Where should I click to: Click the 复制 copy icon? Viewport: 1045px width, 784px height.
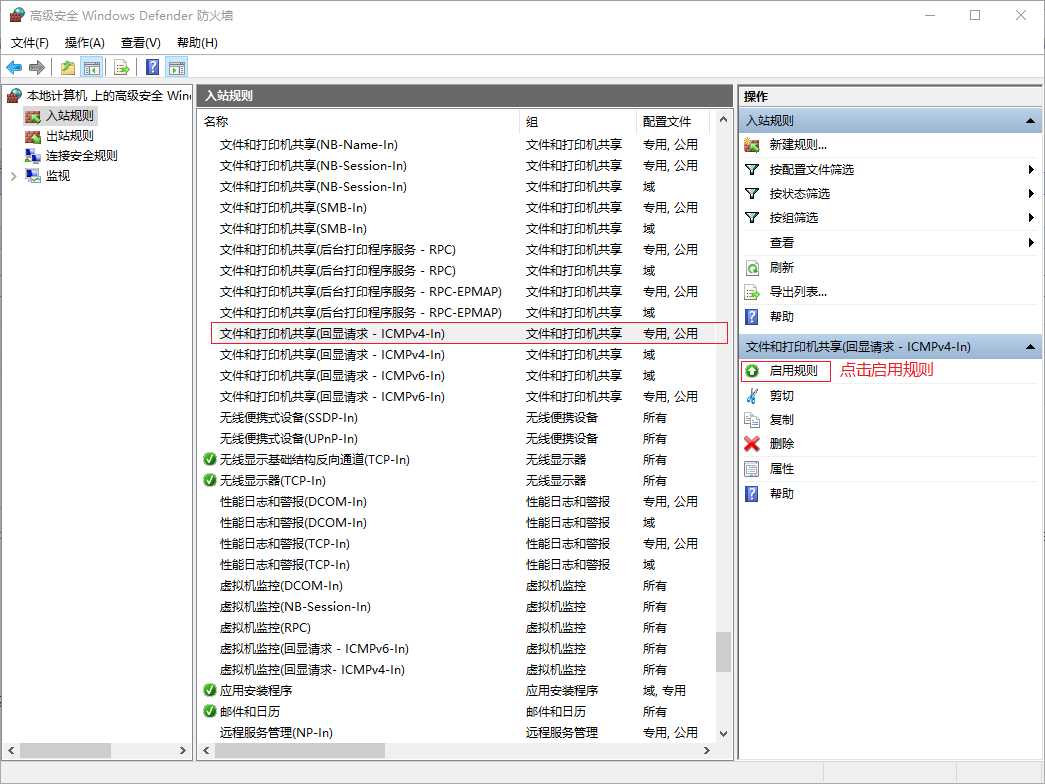click(x=752, y=419)
